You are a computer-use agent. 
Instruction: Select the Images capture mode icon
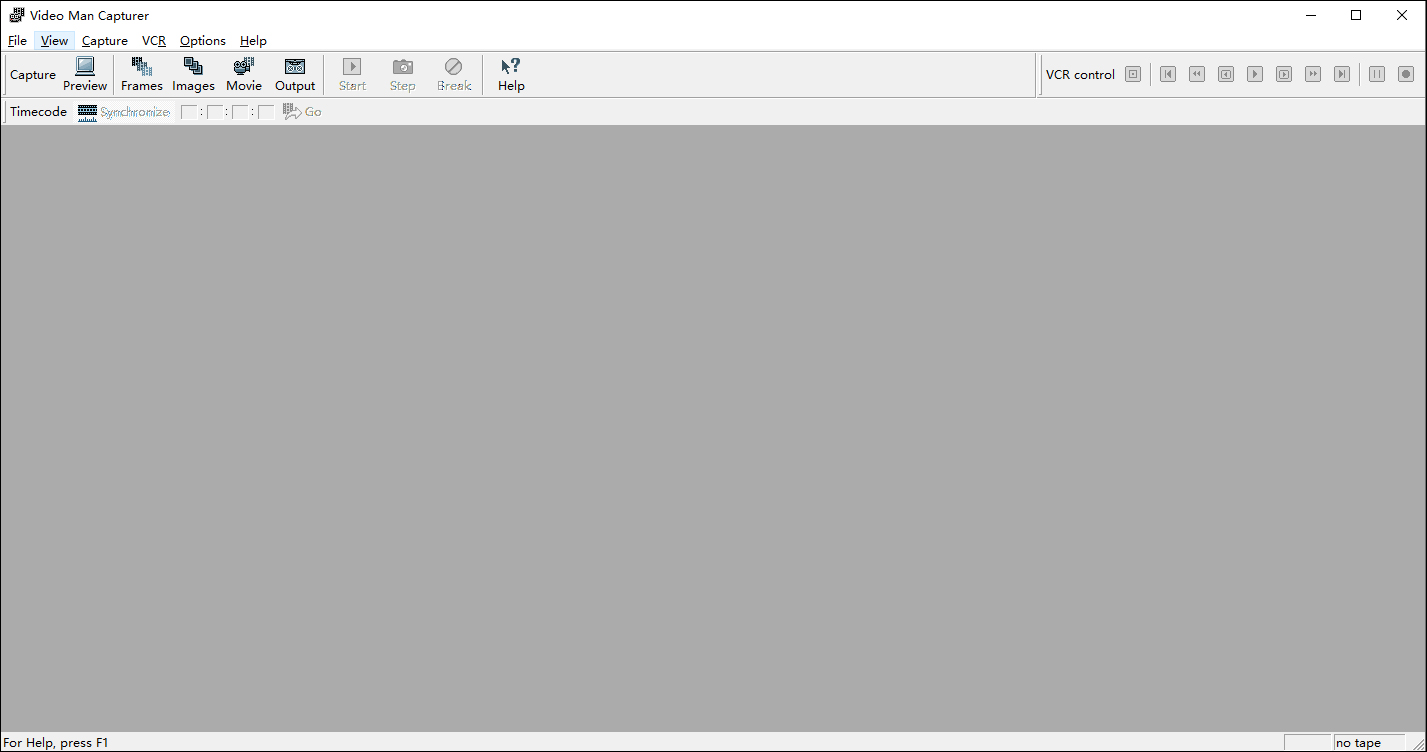193,67
